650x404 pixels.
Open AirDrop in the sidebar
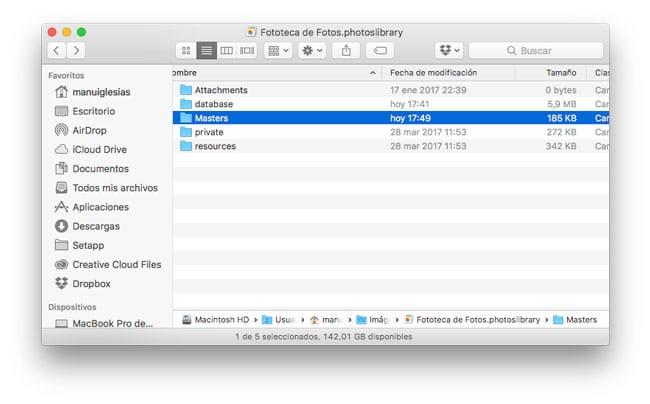point(81,130)
